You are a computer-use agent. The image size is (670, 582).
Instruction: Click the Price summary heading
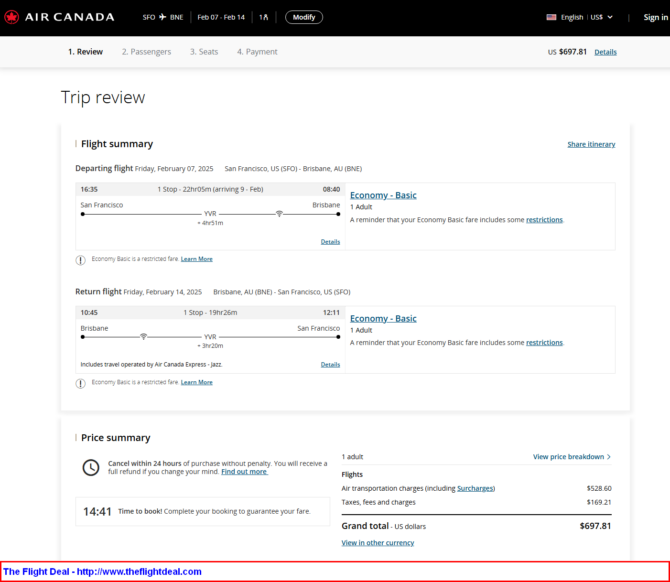[115, 438]
